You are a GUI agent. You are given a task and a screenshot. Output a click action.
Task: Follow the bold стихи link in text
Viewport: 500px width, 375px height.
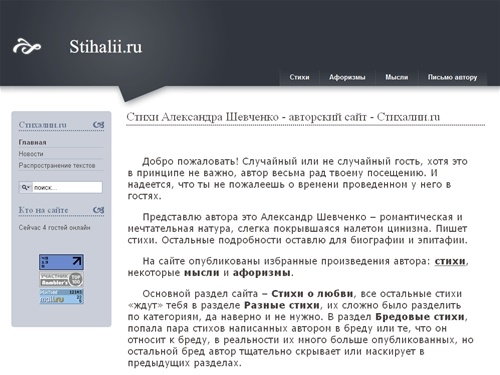[450, 261]
